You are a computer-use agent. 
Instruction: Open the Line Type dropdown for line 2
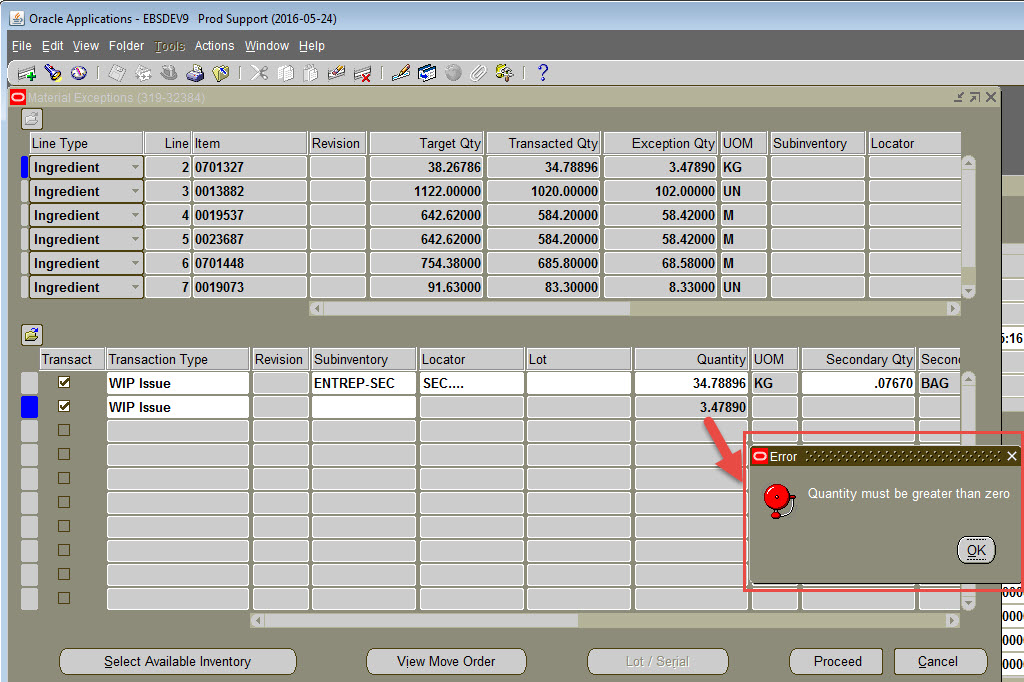(135, 167)
